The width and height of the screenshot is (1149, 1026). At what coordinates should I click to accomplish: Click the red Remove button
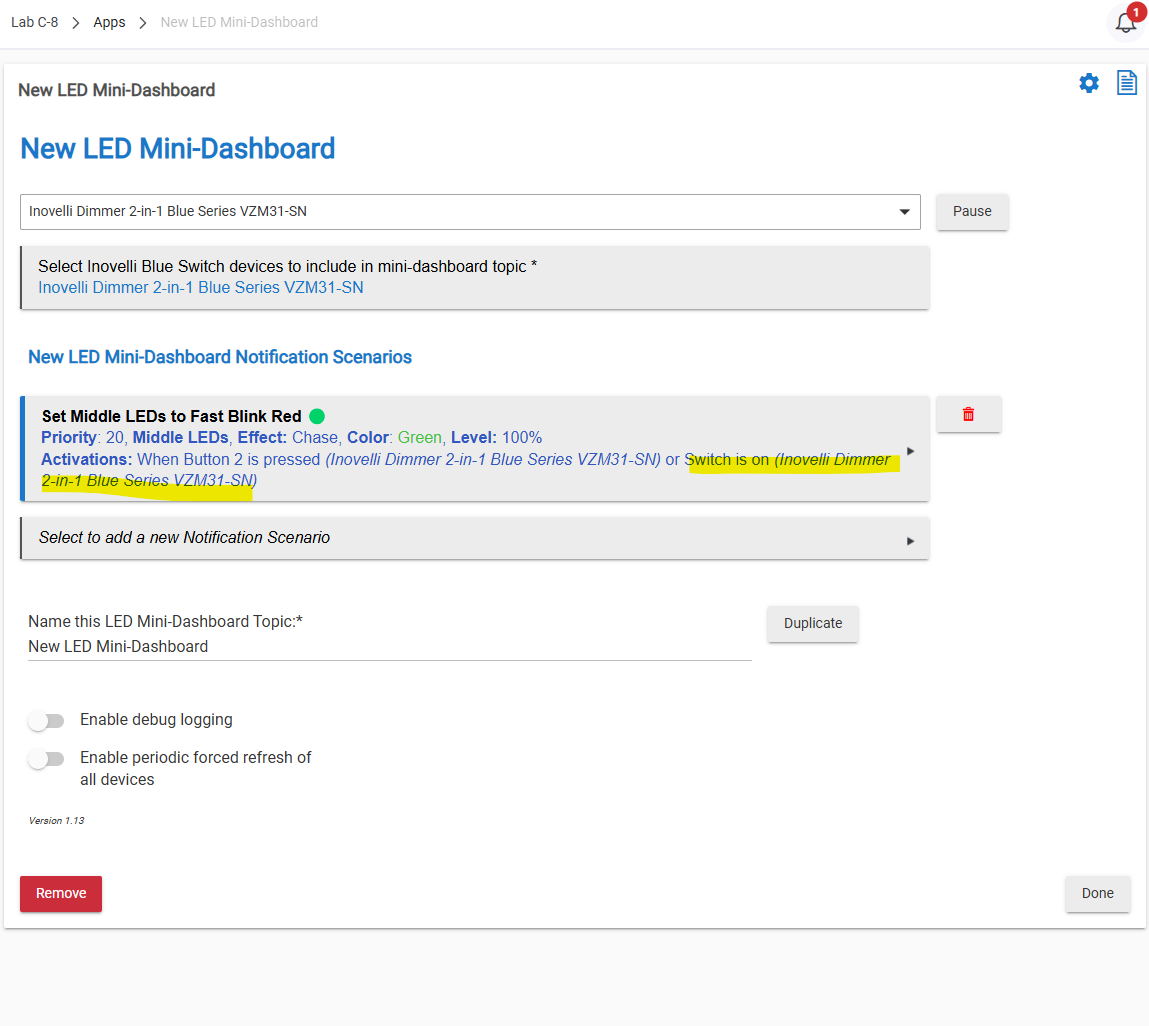tap(61, 893)
